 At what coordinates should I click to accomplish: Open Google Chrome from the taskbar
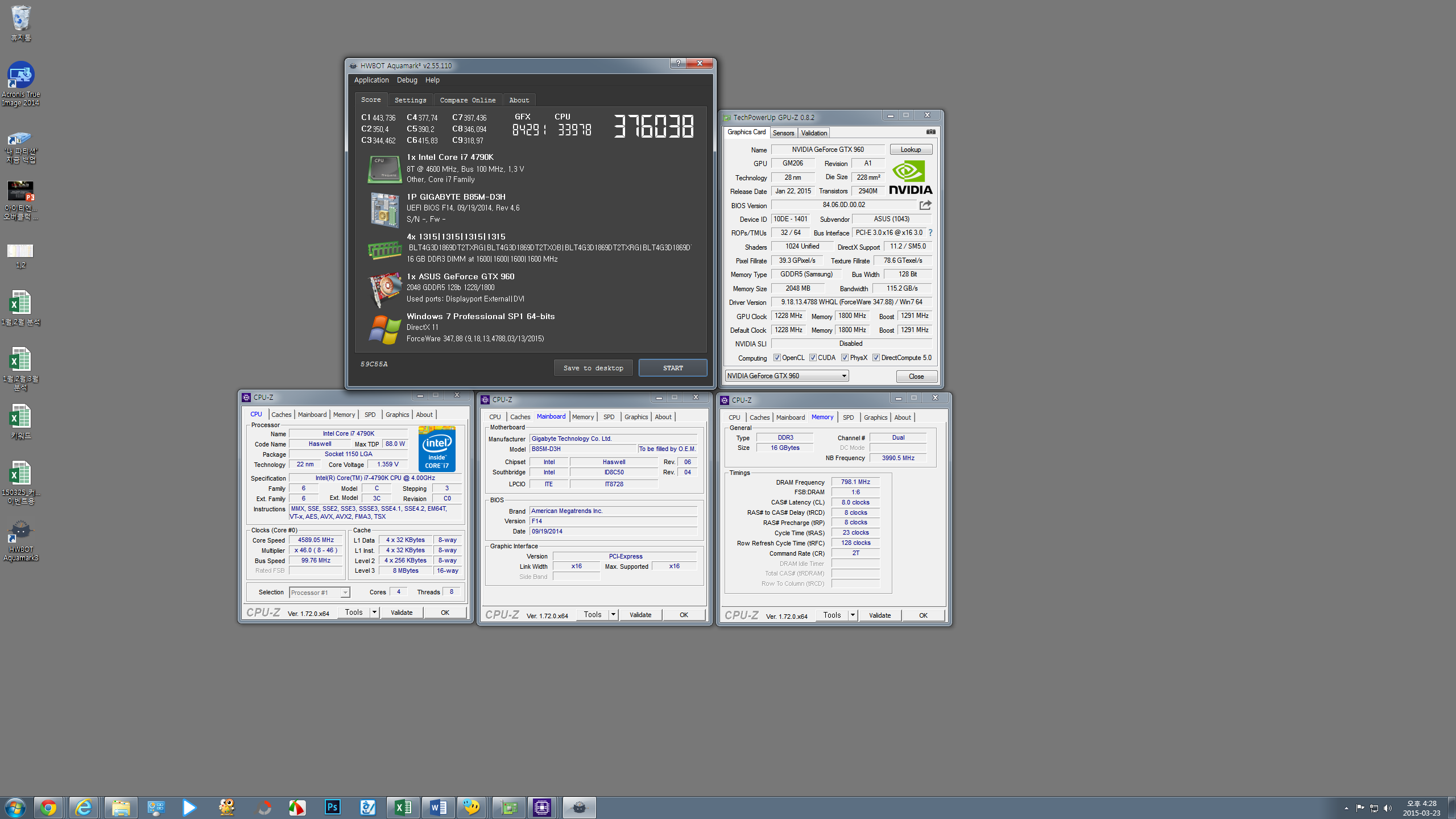tap(48, 807)
